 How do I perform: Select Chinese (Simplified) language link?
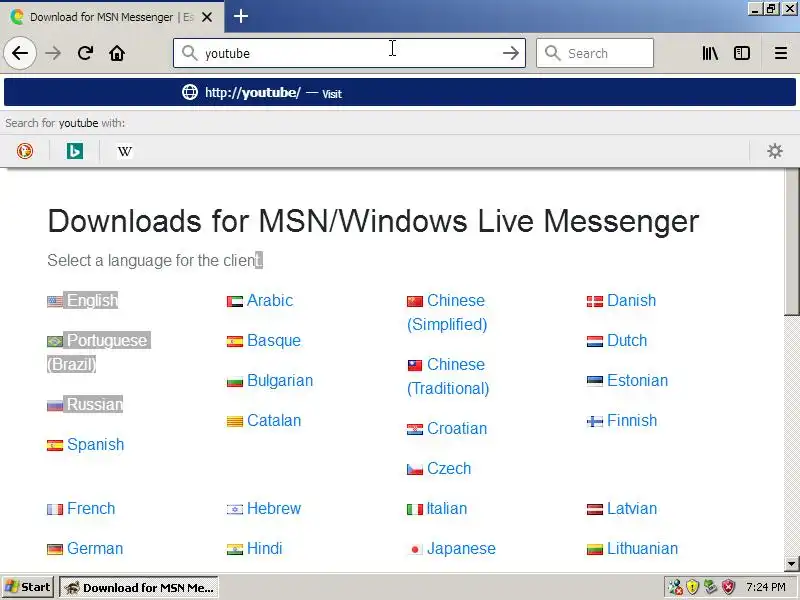coord(447,312)
